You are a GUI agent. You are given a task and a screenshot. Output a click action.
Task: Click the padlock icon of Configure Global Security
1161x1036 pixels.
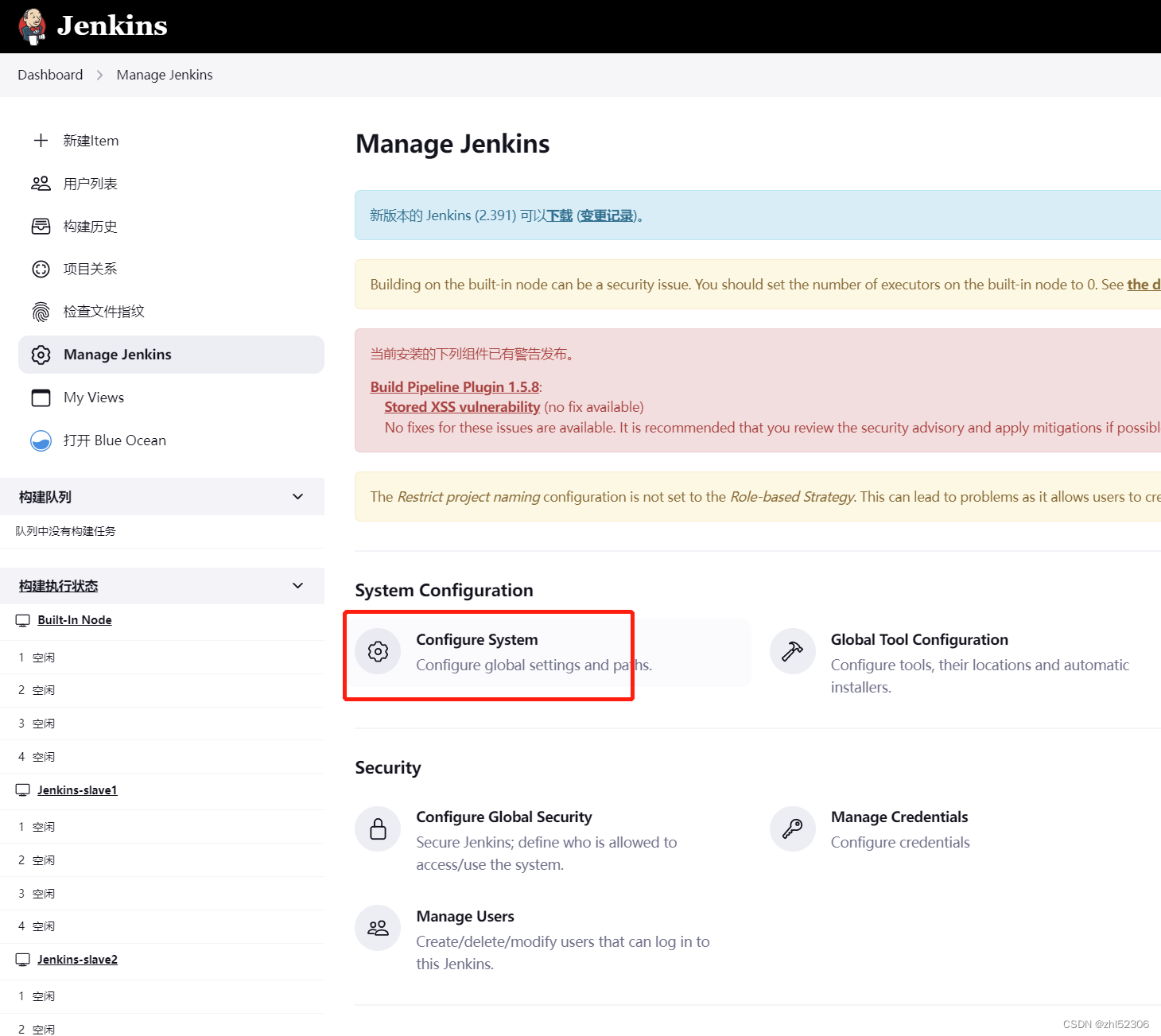pos(378,828)
